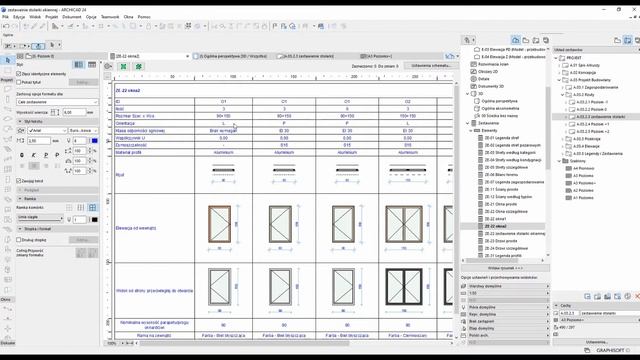Open the font script dropdown next to Arial

(83, 130)
